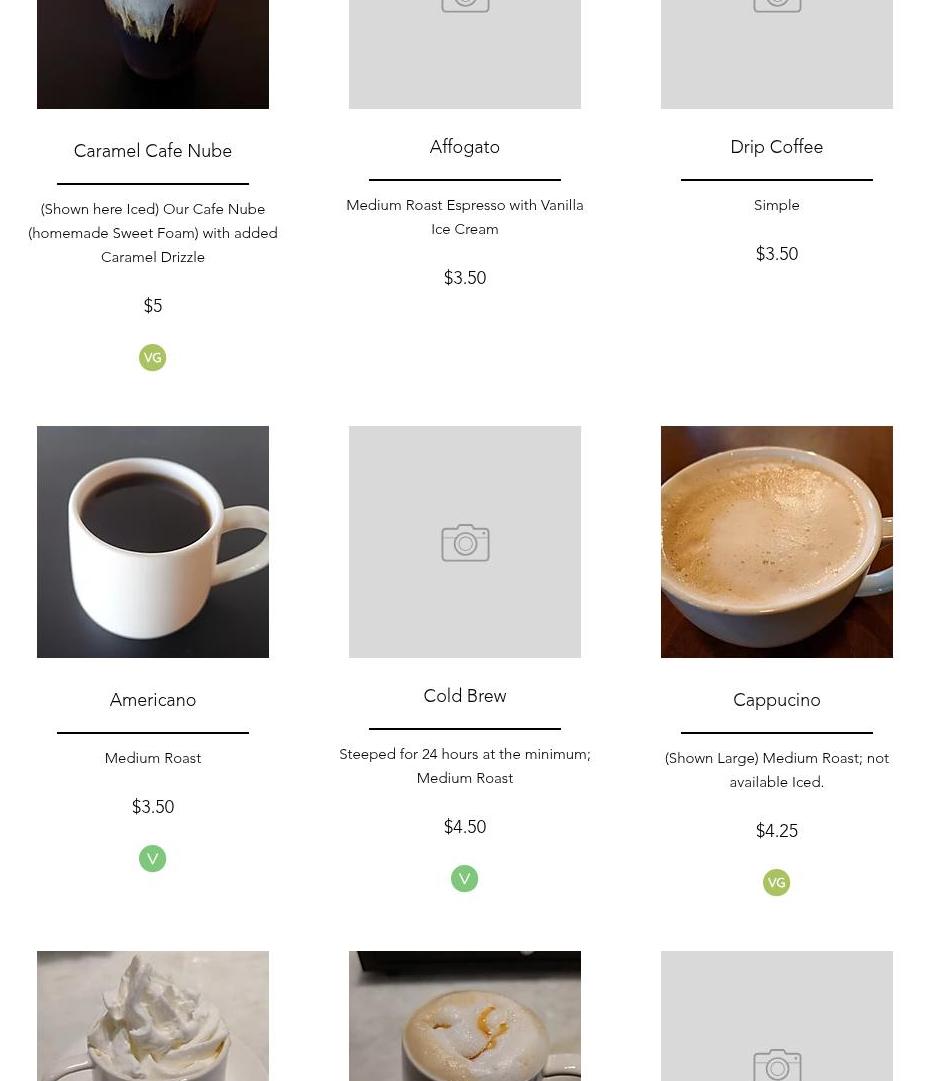Click the $4.50 Cold Brew price
The width and height of the screenshot is (930, 1081).
coord(465,827)
